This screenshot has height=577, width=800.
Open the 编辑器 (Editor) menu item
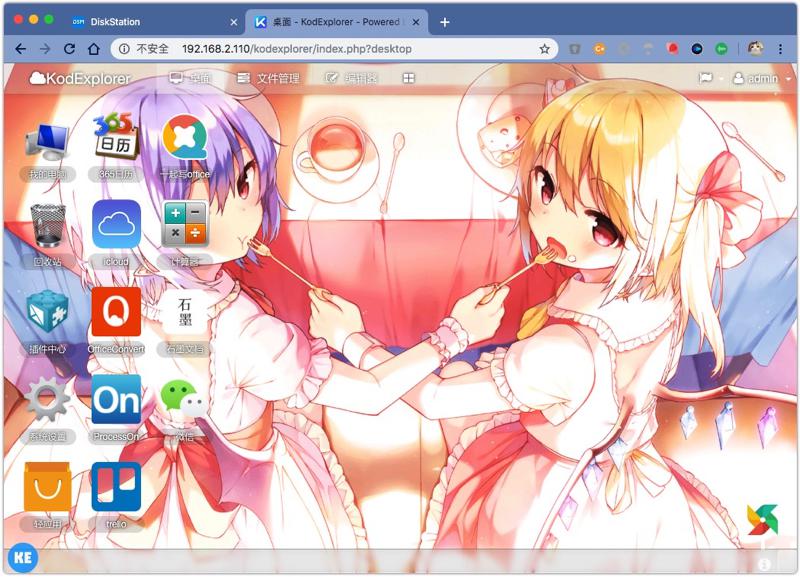(x=351, y=78)
